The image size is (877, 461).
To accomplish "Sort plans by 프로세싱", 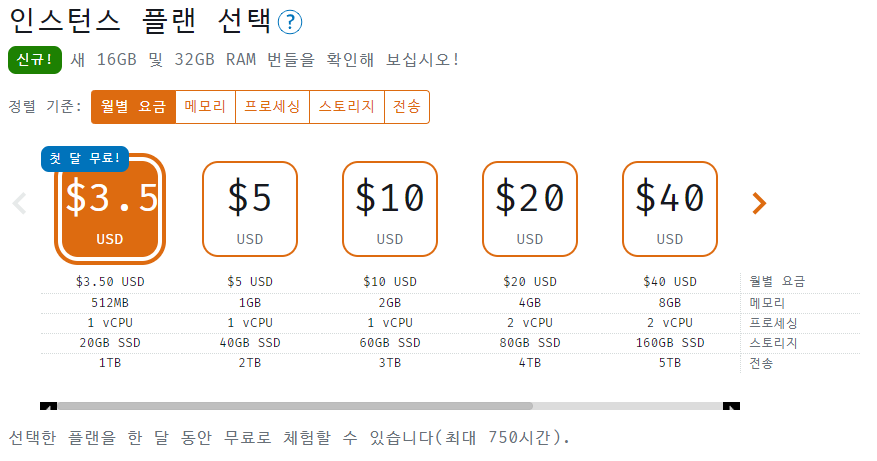I will pos(272,107).
